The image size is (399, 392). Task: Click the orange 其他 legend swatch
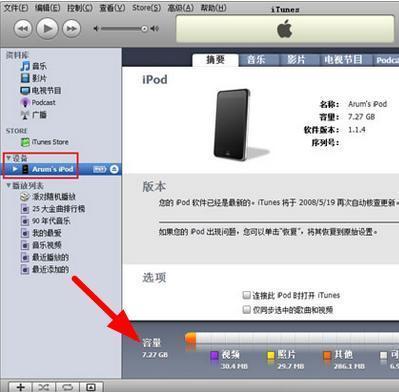(x=327, y=355)
